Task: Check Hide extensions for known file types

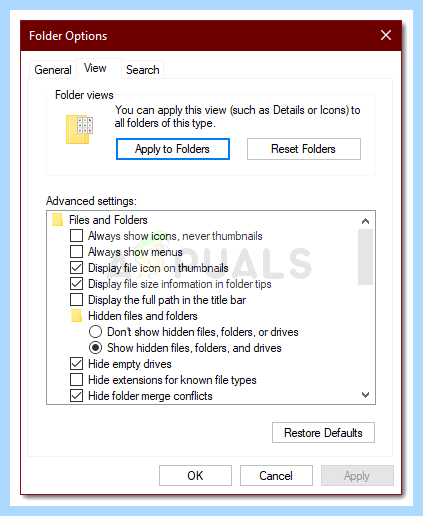Action: [76, 380]
